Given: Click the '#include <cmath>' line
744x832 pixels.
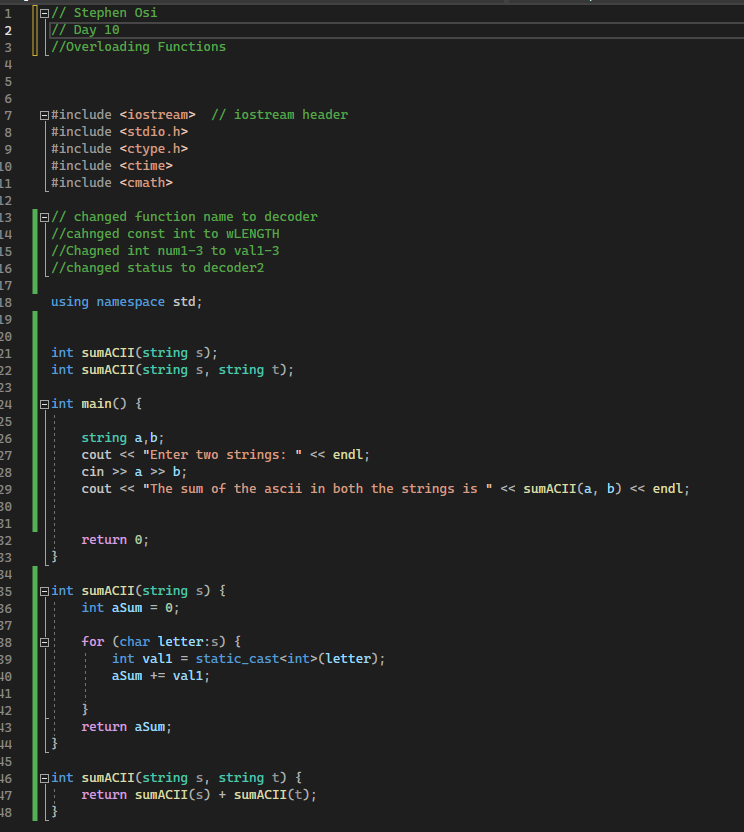Looking at the screenshot, I should point(112,183).
